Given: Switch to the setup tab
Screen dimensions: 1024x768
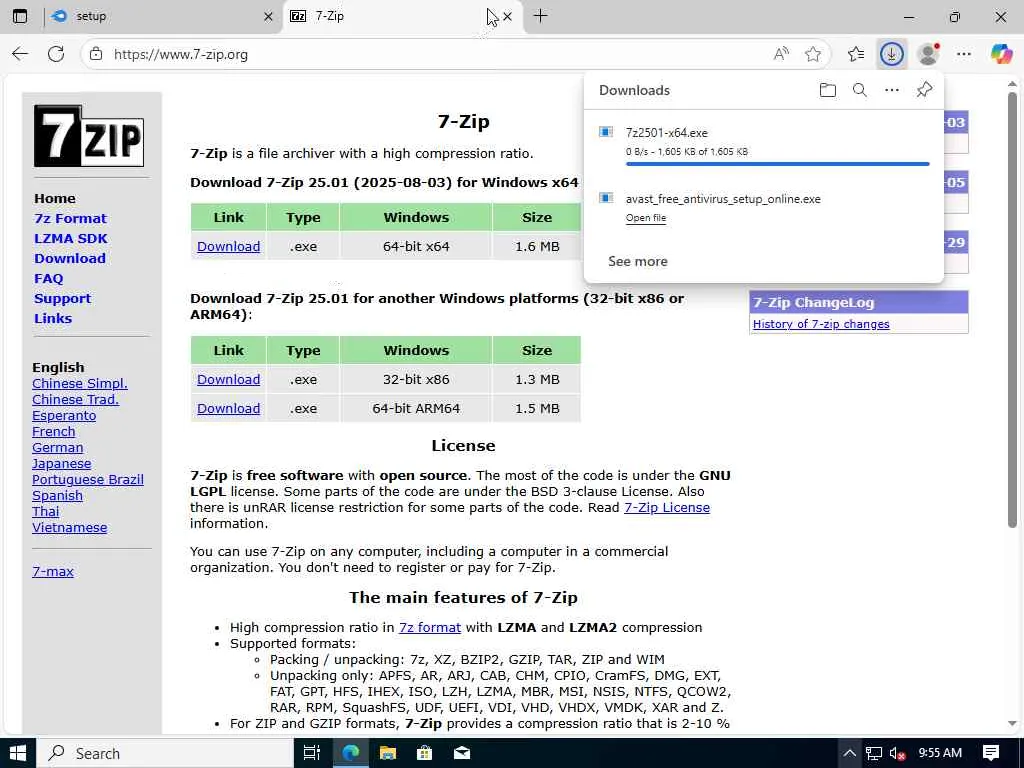Looking at the screenshot, I should (x=163, y=16).
